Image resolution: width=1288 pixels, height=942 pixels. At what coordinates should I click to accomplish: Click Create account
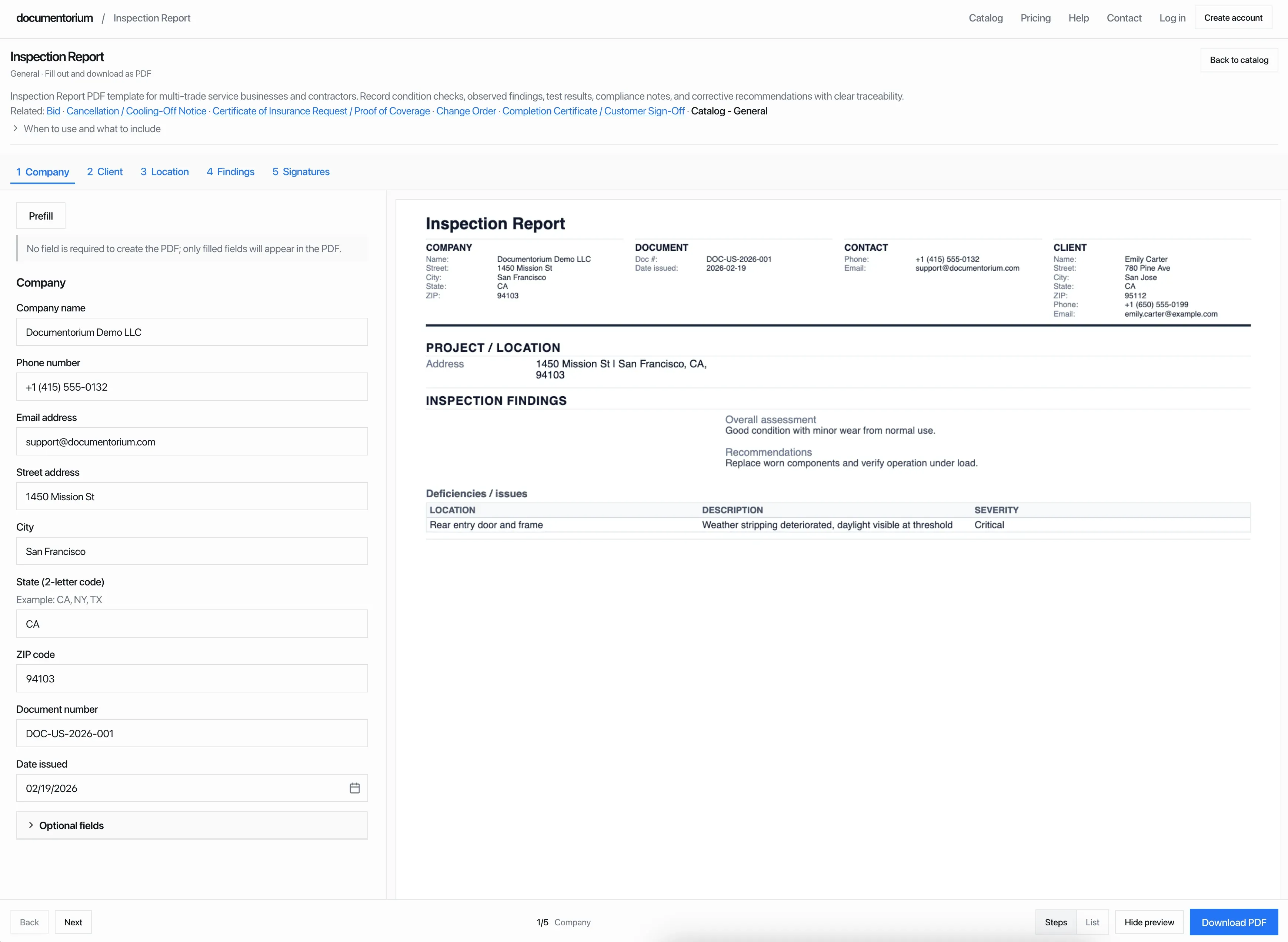click(x=1233, y=18)
